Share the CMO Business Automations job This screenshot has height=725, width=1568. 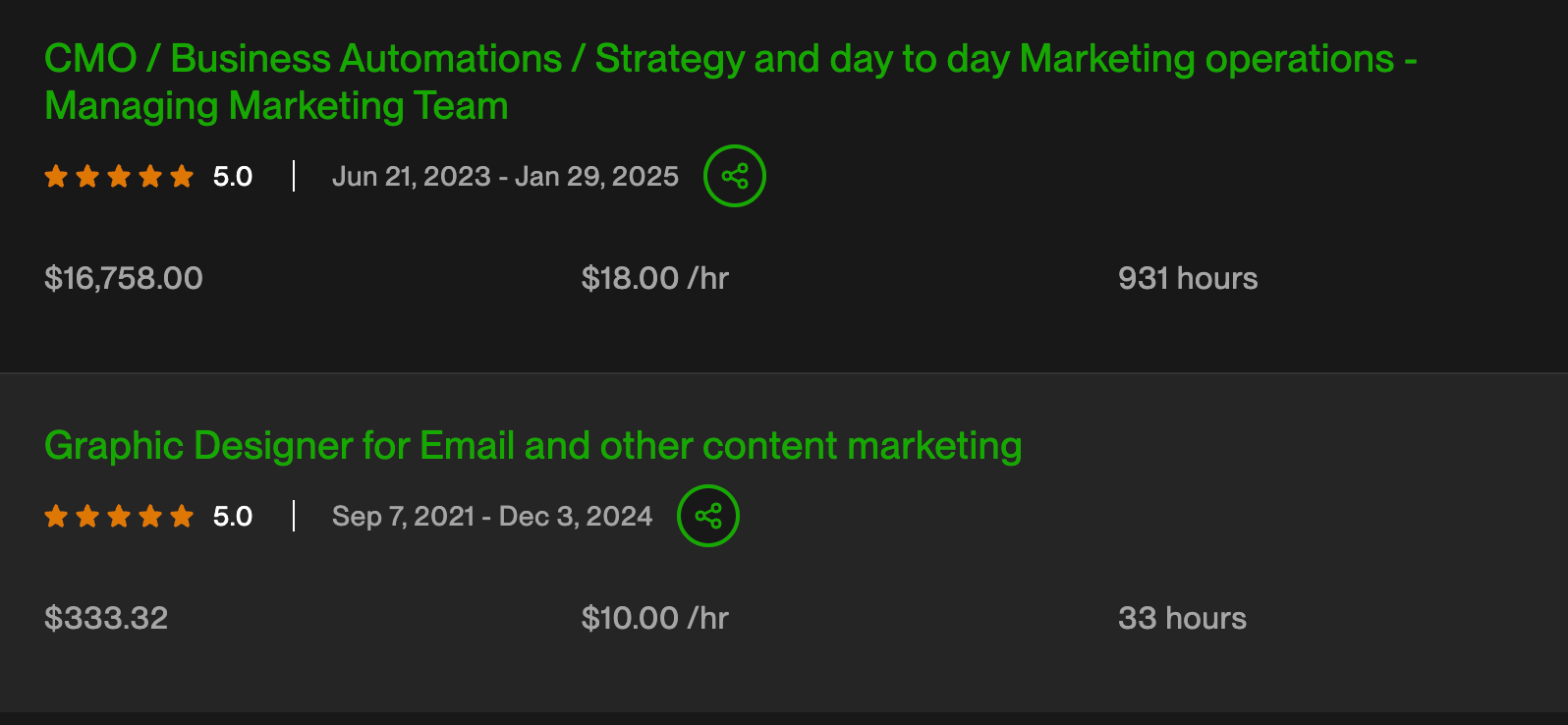[735, 176]
